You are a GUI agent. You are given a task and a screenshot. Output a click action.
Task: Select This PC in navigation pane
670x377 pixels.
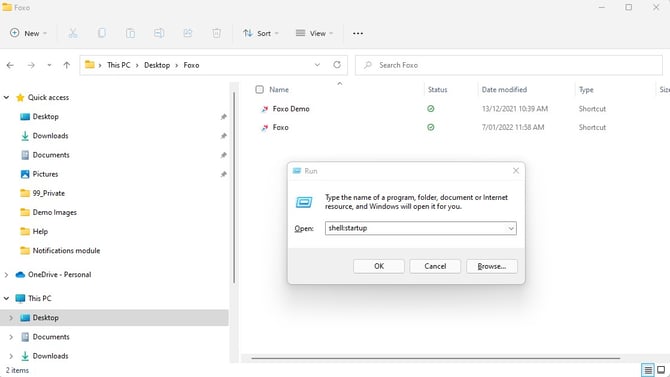tap(39, 298)
